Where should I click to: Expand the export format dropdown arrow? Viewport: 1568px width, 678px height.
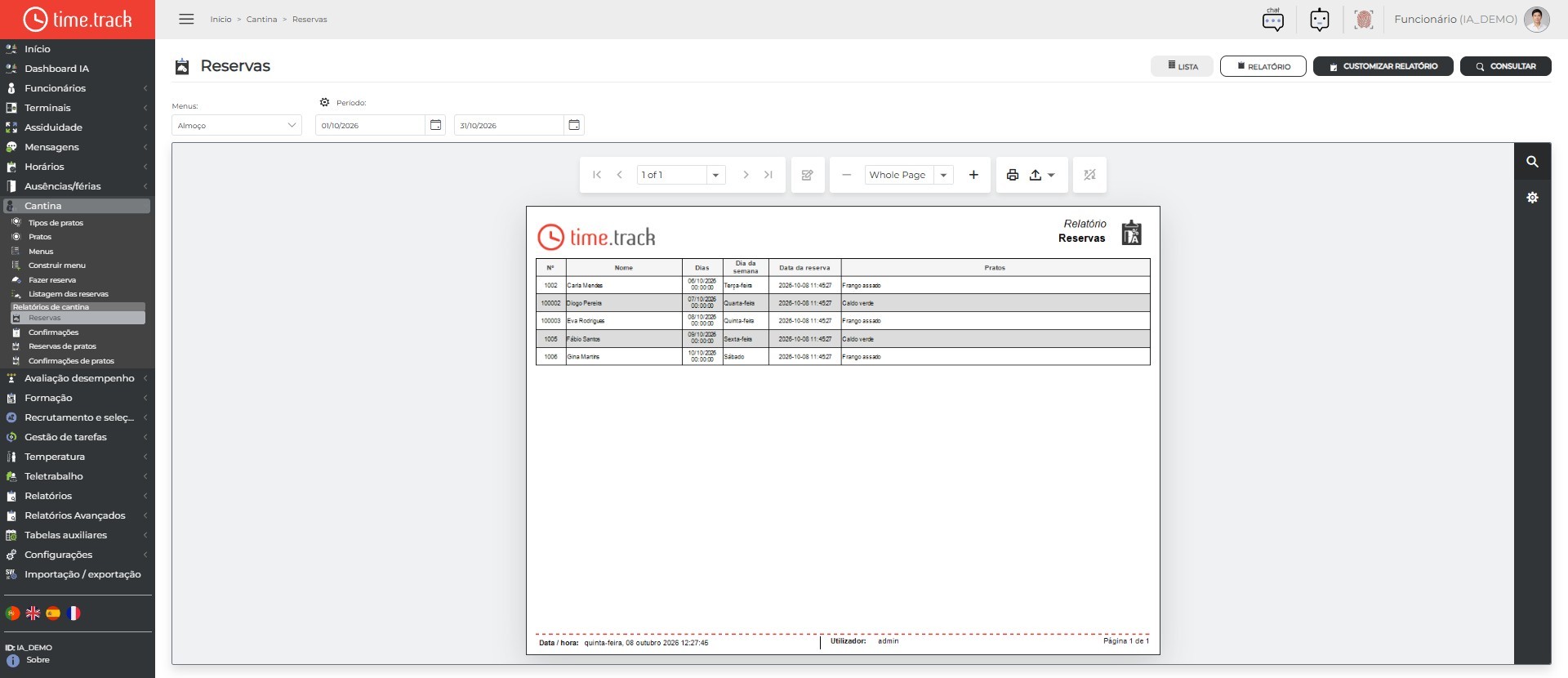pyautogui.click(x=1051, y=175)
